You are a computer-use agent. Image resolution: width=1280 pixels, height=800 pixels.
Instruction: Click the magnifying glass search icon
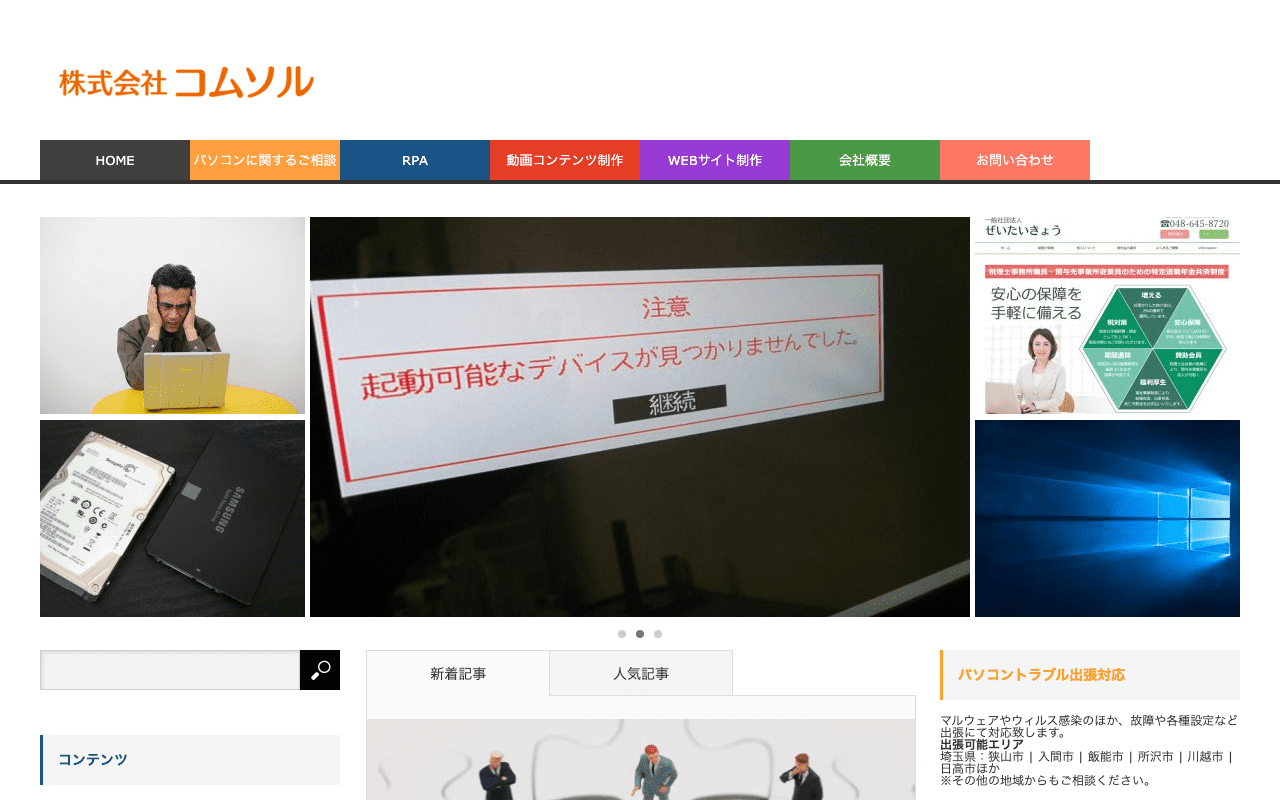320,670
